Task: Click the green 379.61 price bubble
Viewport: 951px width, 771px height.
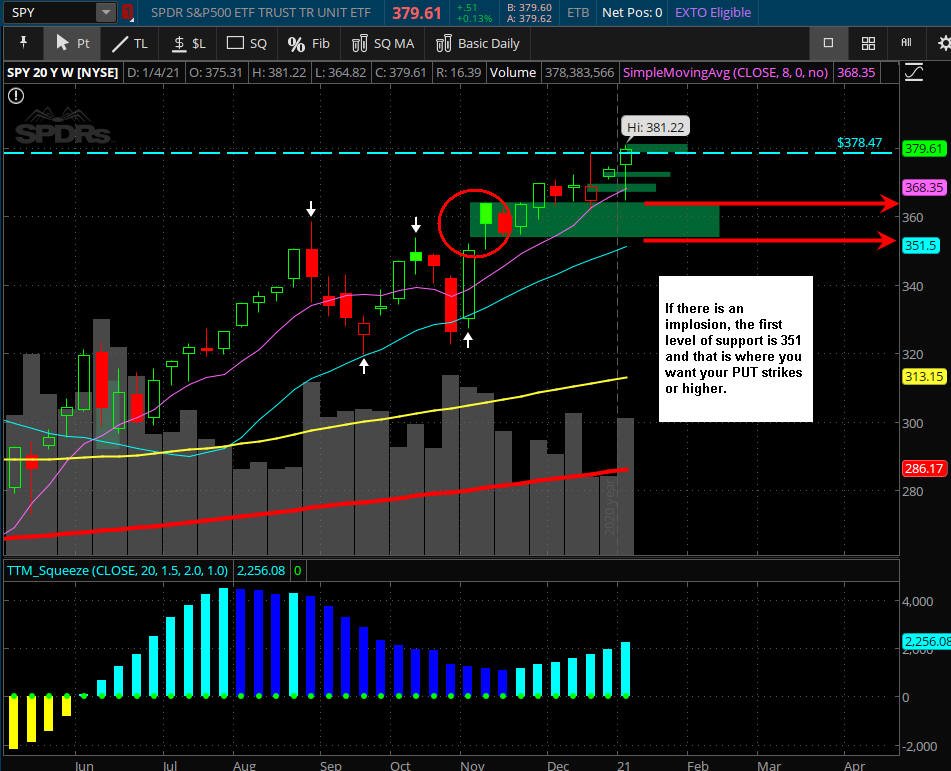Action: pyautogui.click(x=923, y=149)
